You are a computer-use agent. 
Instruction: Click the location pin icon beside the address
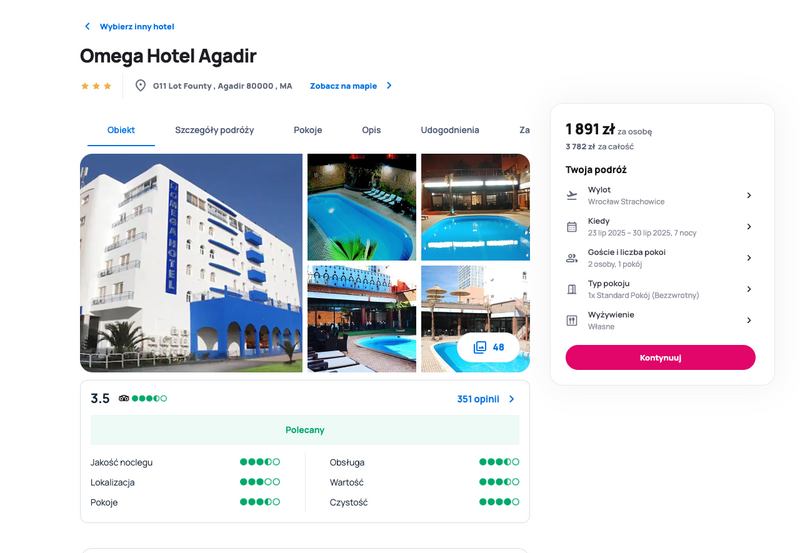click(140, 86)
